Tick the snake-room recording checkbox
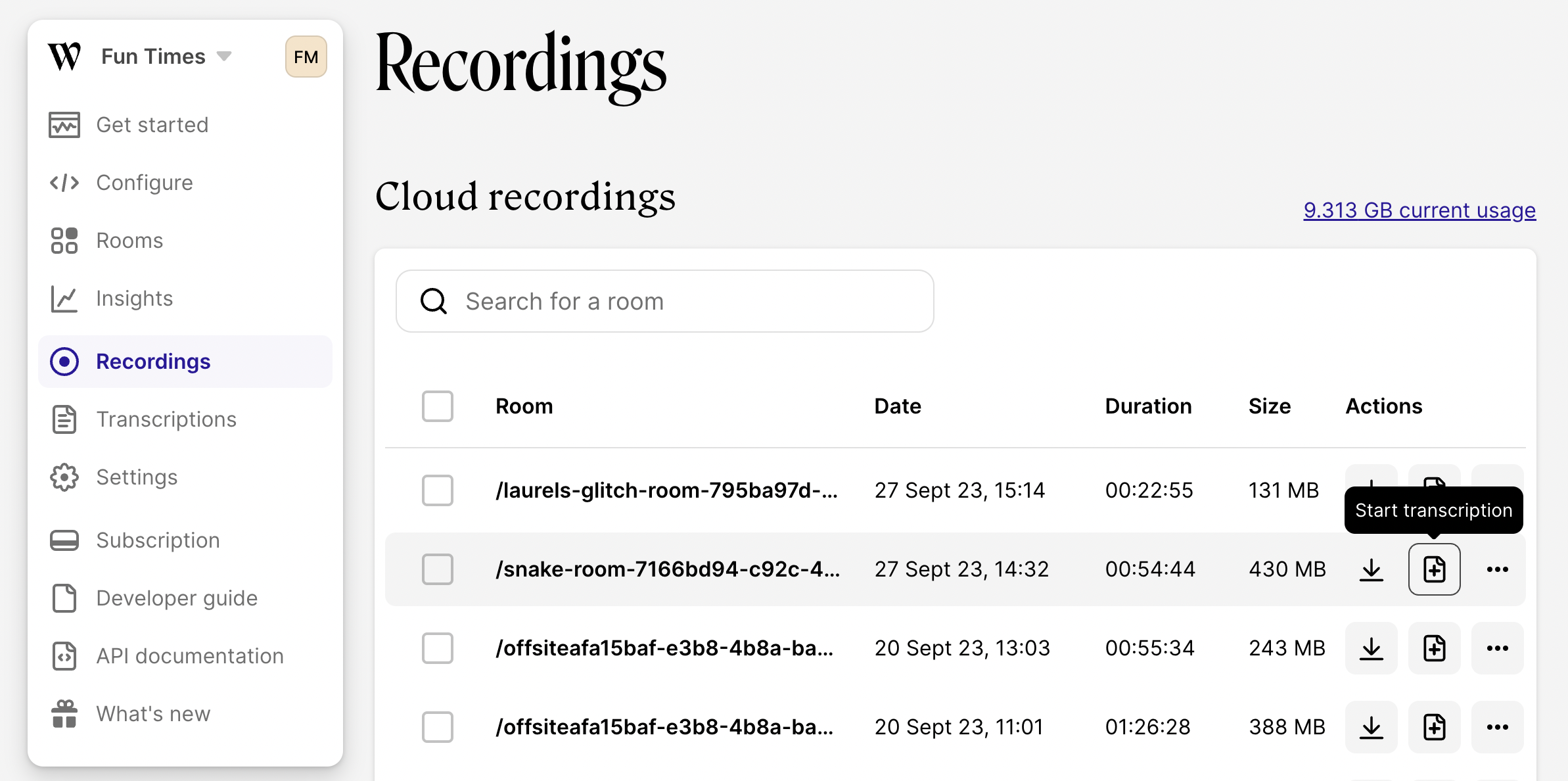Viewport: 1568px width, 781px height. pos(438,569)
